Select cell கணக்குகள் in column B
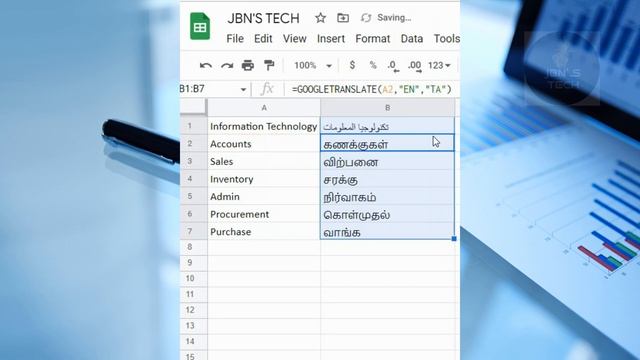 click(387, 143)
